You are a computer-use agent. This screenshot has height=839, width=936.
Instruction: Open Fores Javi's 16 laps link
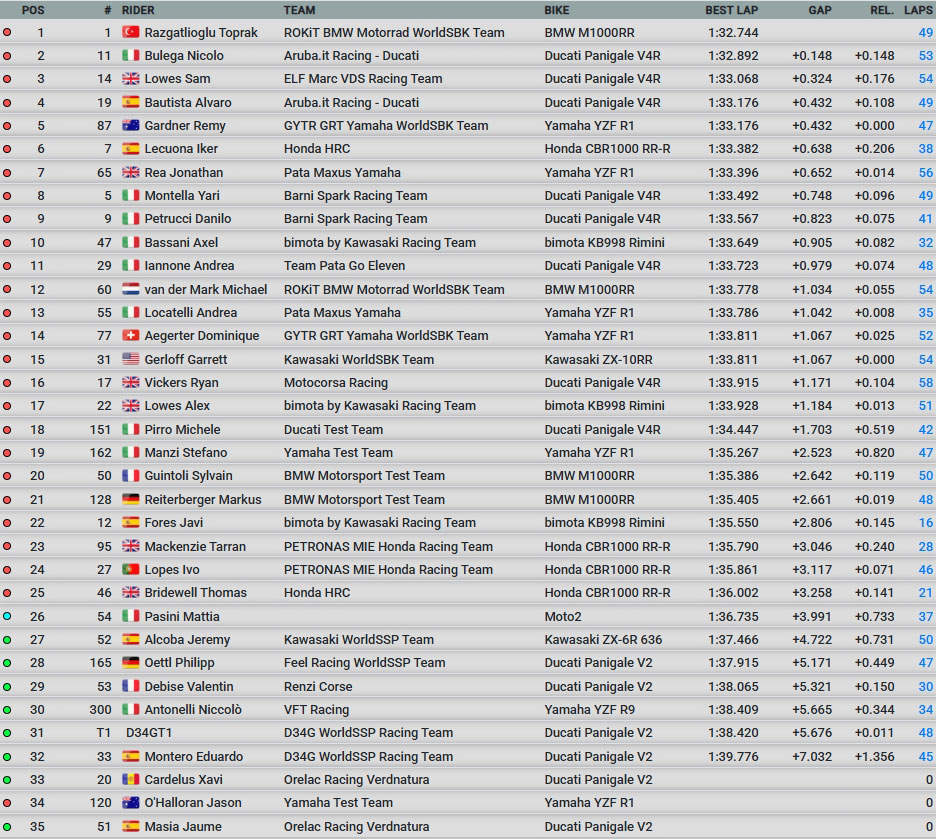[x=925, y=523]
